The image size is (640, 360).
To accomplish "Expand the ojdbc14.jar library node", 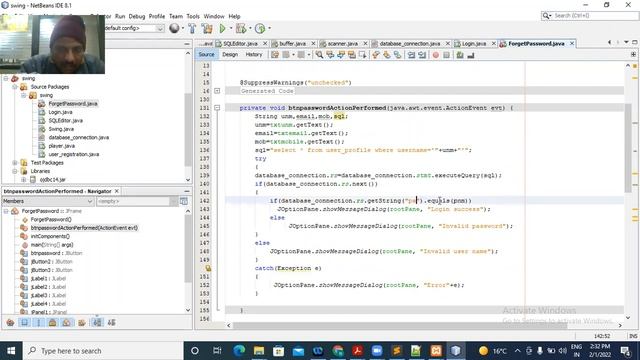I will [x=23, y=179].
